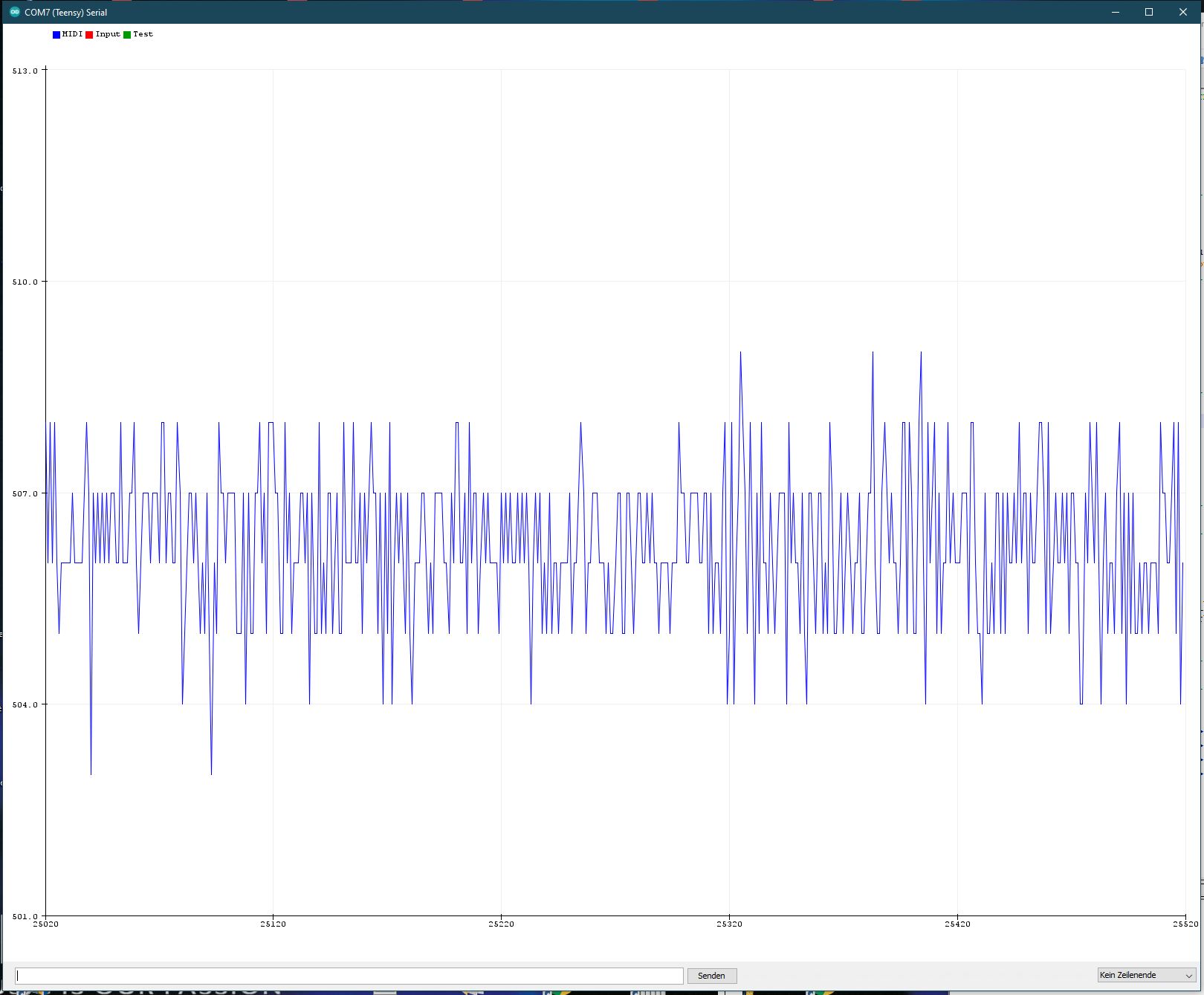Click the blue MIDI legend swatch

[x=56, y=35]
